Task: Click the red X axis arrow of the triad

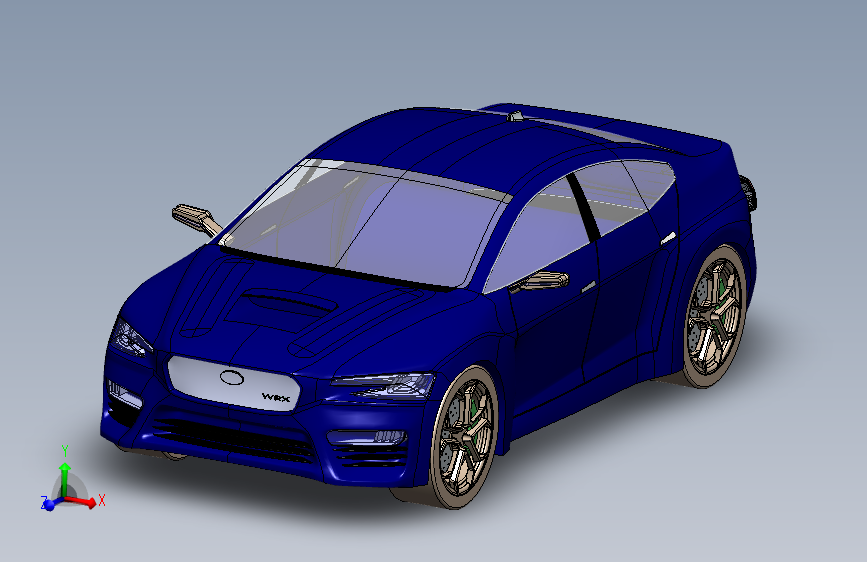Action: 82,501
